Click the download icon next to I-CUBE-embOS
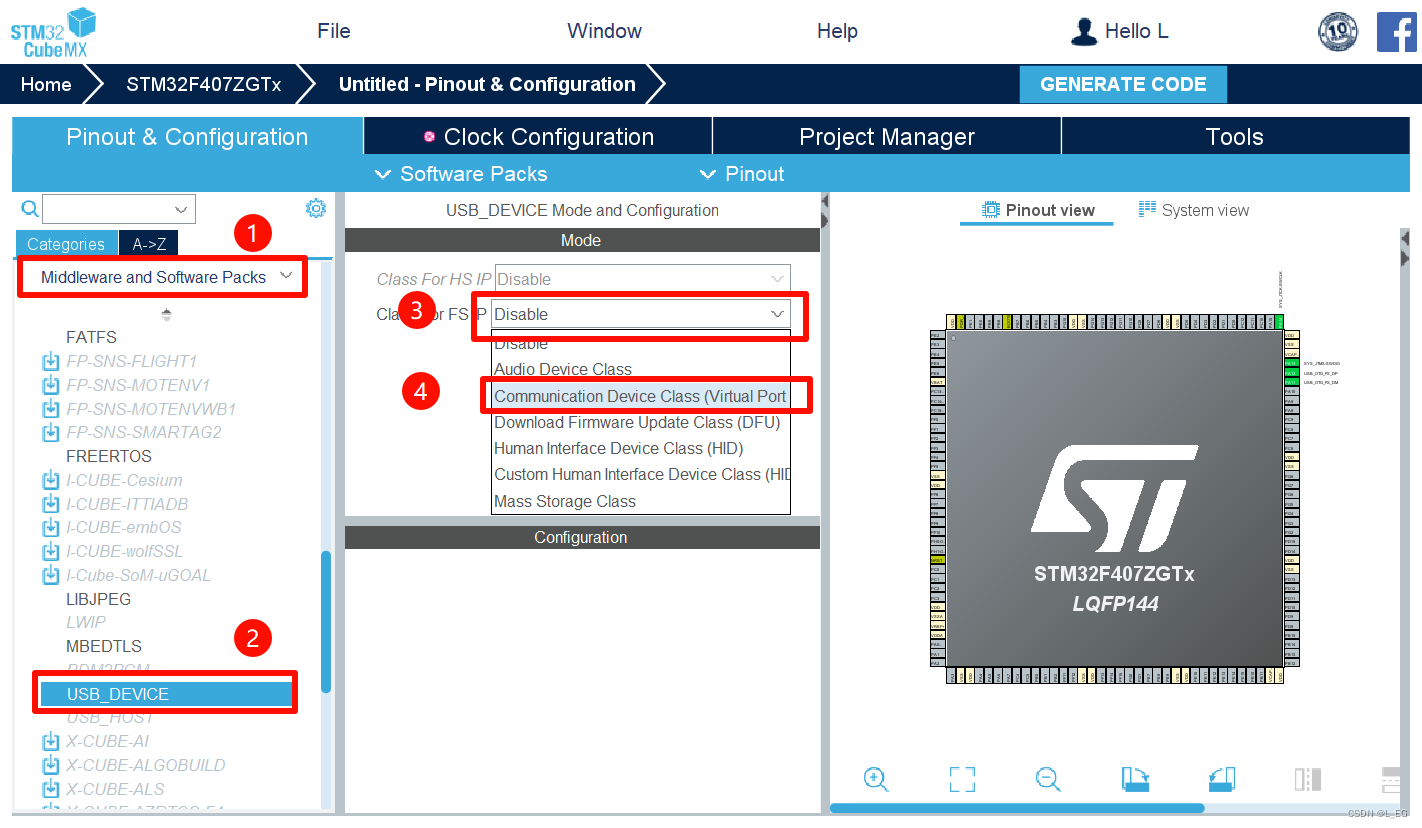Screen dimensions: 1422x828 coord(51,527)
